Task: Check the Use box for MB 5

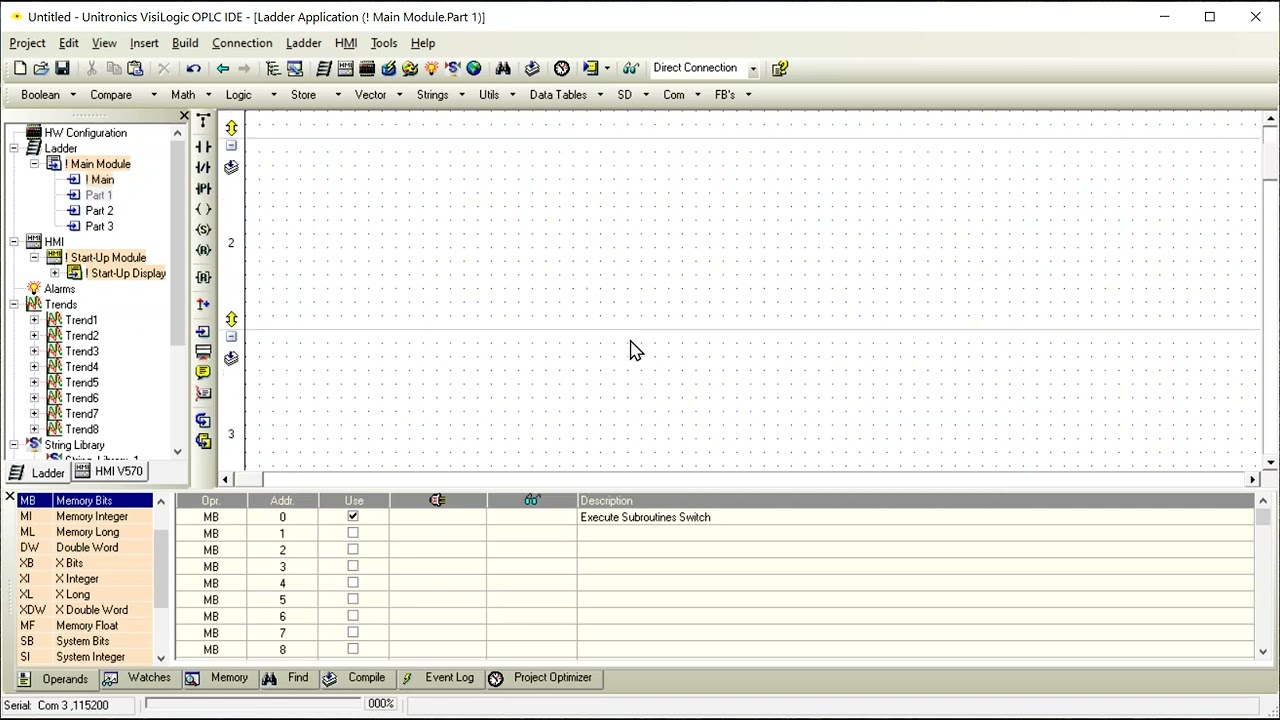Action: pyautogui.click(x=353, y=599)
